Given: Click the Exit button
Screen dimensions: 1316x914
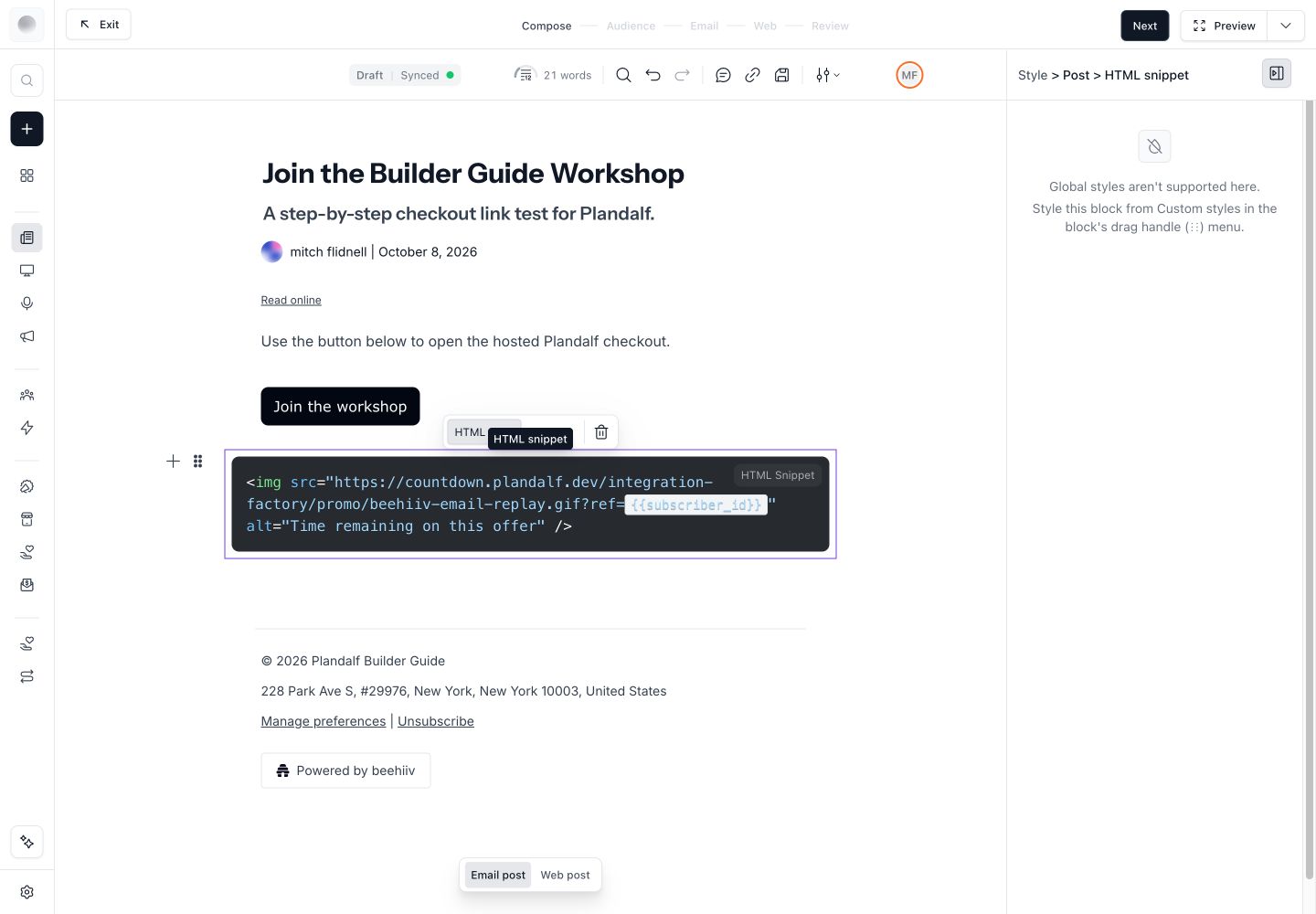Looking at the screenshot, I should click(99, 25).
